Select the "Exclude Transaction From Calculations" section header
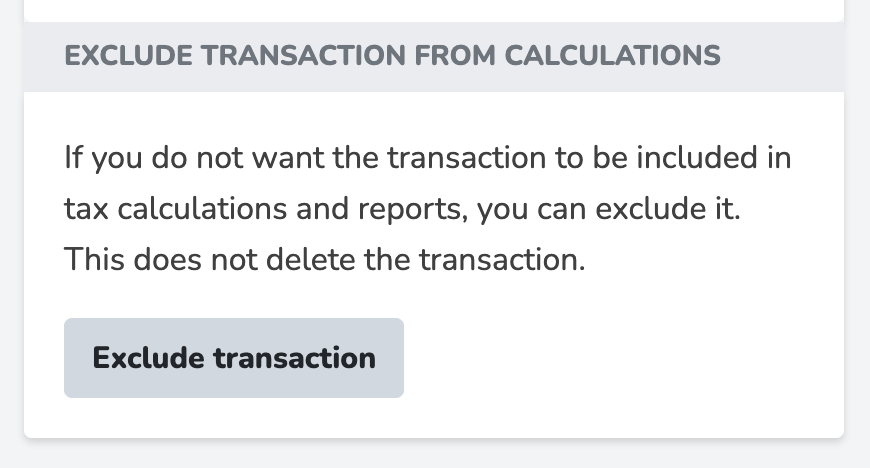The image size is (870, 468). coord(392,56)
